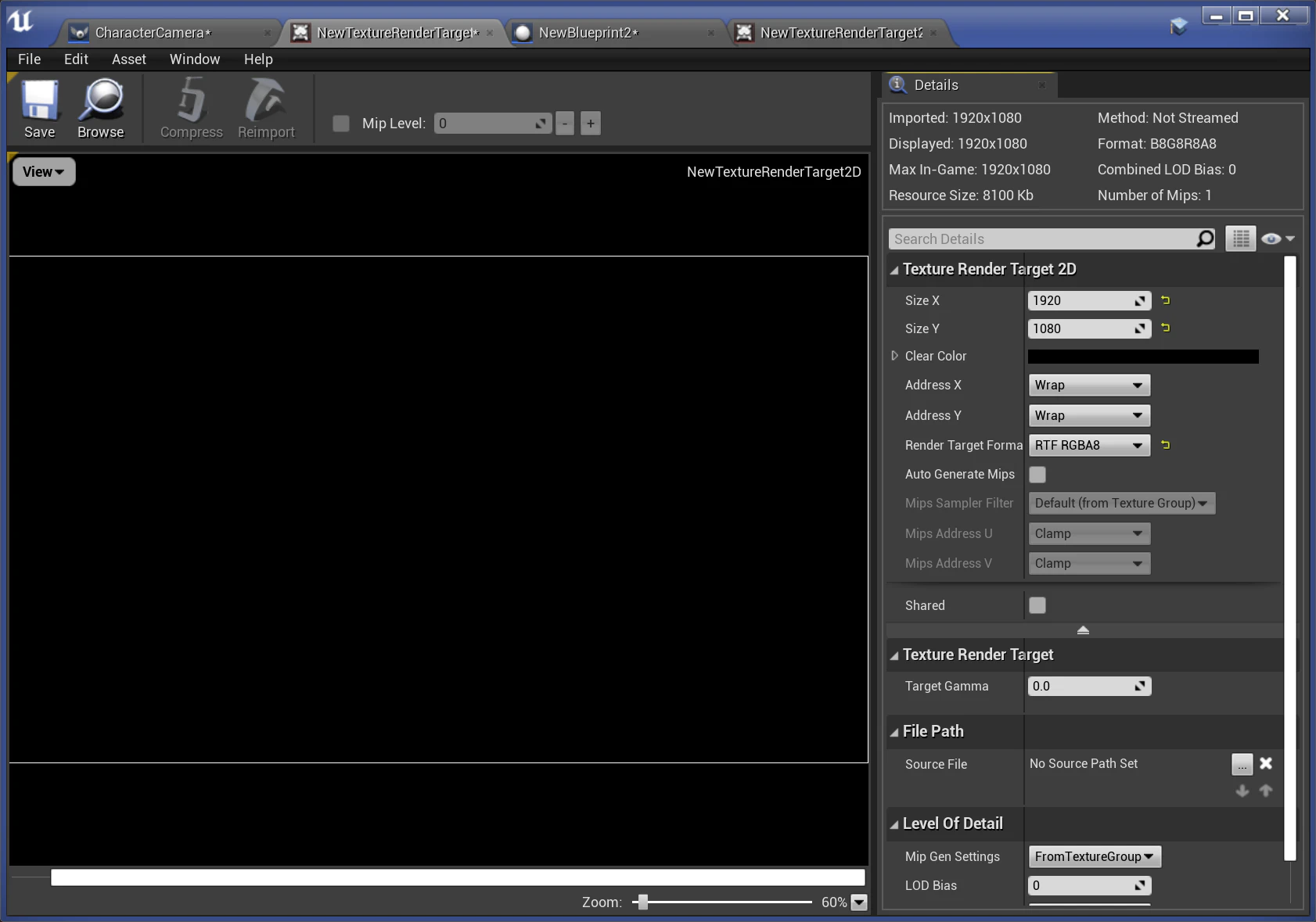This screenshot has height=922, width=1316.
Task: Click the tutorial graduation cap icon
Action: pos(1179,27)
